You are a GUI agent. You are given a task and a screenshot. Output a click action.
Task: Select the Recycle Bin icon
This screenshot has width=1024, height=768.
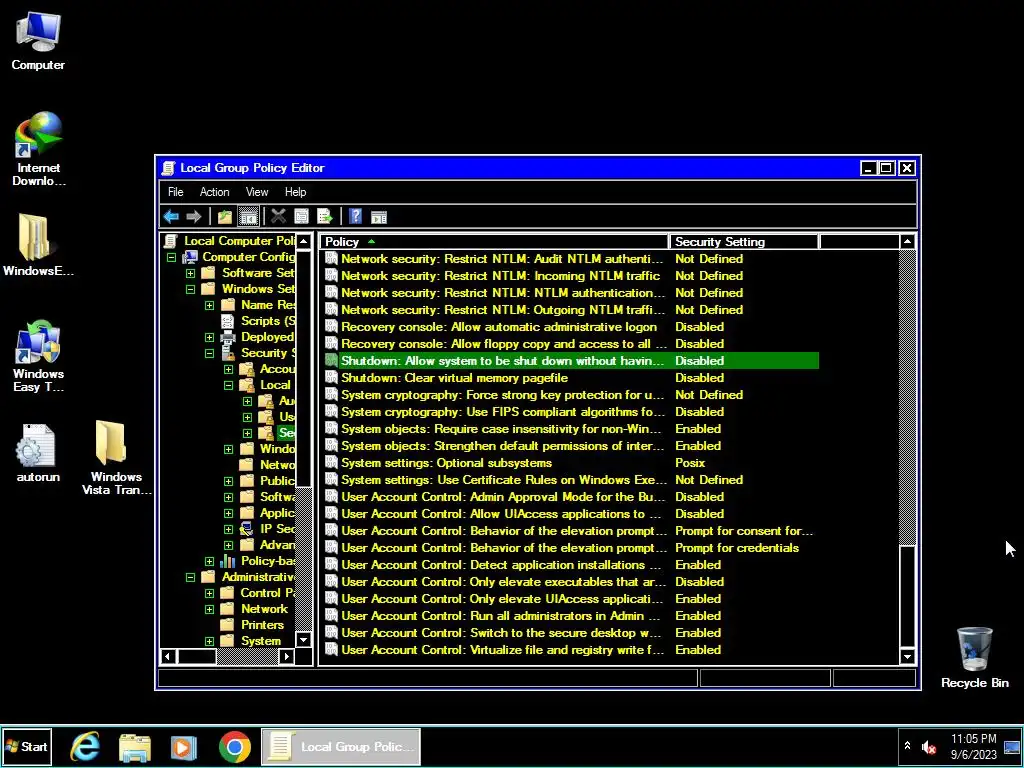[974, 658]
